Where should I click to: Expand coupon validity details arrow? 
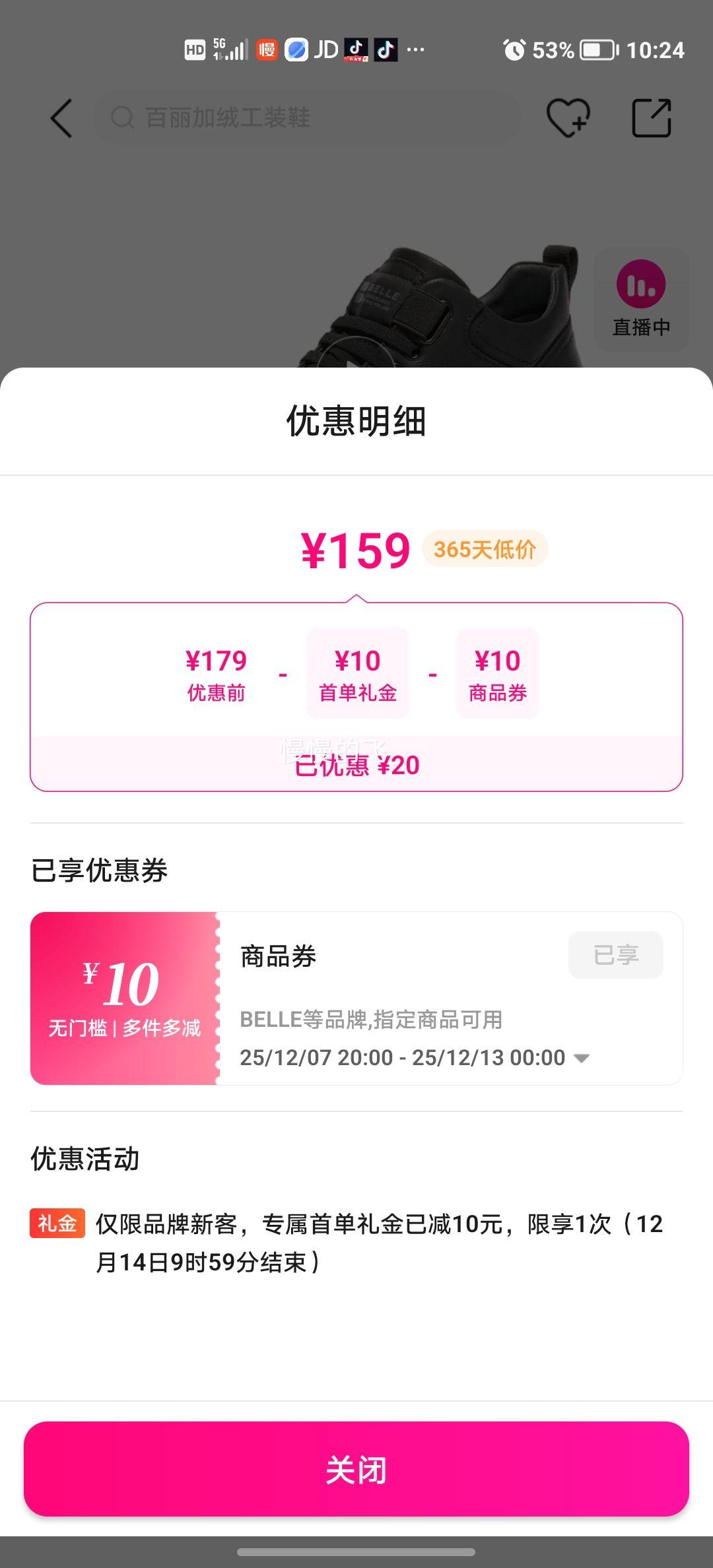[582, 1058]
